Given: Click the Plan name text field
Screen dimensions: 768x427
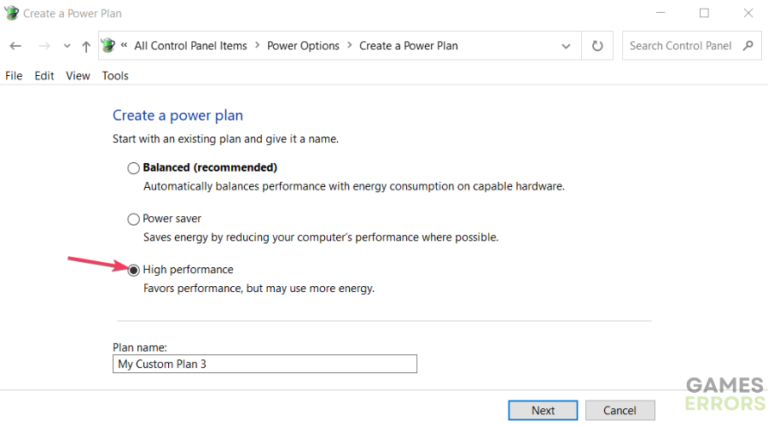Looking at the screenshot, I should coord(265,364).
